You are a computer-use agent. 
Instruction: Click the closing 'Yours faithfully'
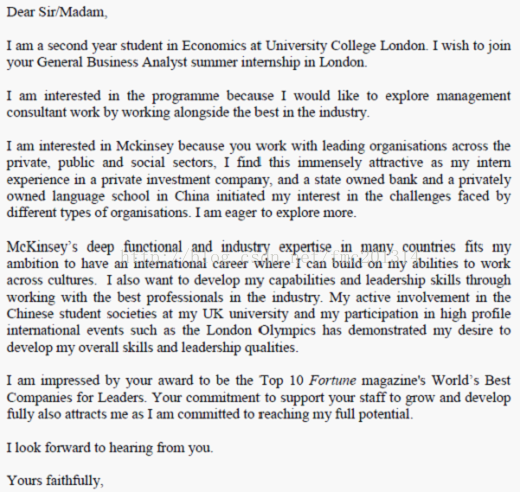pos(55,481)
